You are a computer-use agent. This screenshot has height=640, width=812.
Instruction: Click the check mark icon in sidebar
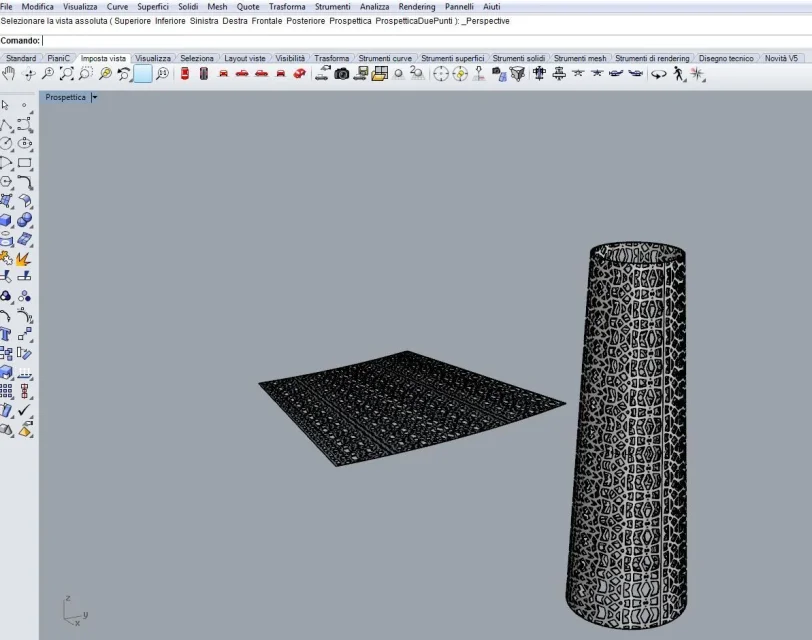pyautogui.click(x=25, y=410)
